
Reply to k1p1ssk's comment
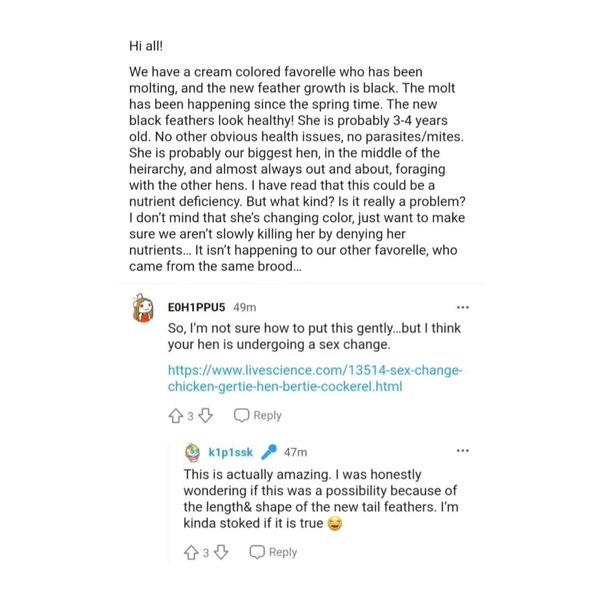pyautogui.click(x=273, y=552)
